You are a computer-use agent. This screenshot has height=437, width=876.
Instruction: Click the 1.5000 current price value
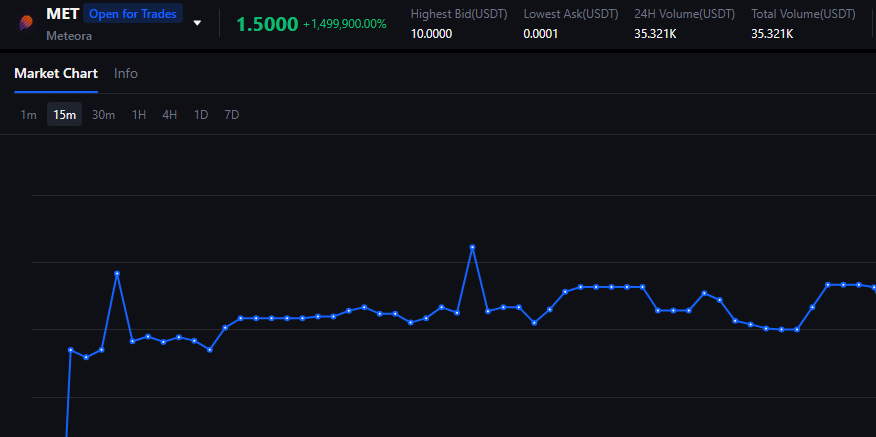(x=267, y=24)
